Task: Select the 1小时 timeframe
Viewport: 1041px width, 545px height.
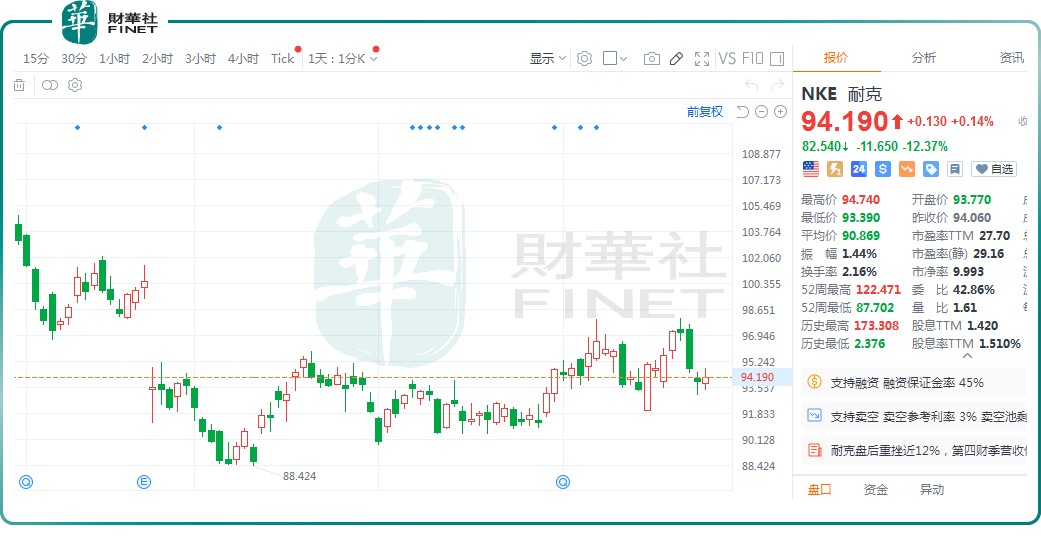Action: (x=114, y=58)
